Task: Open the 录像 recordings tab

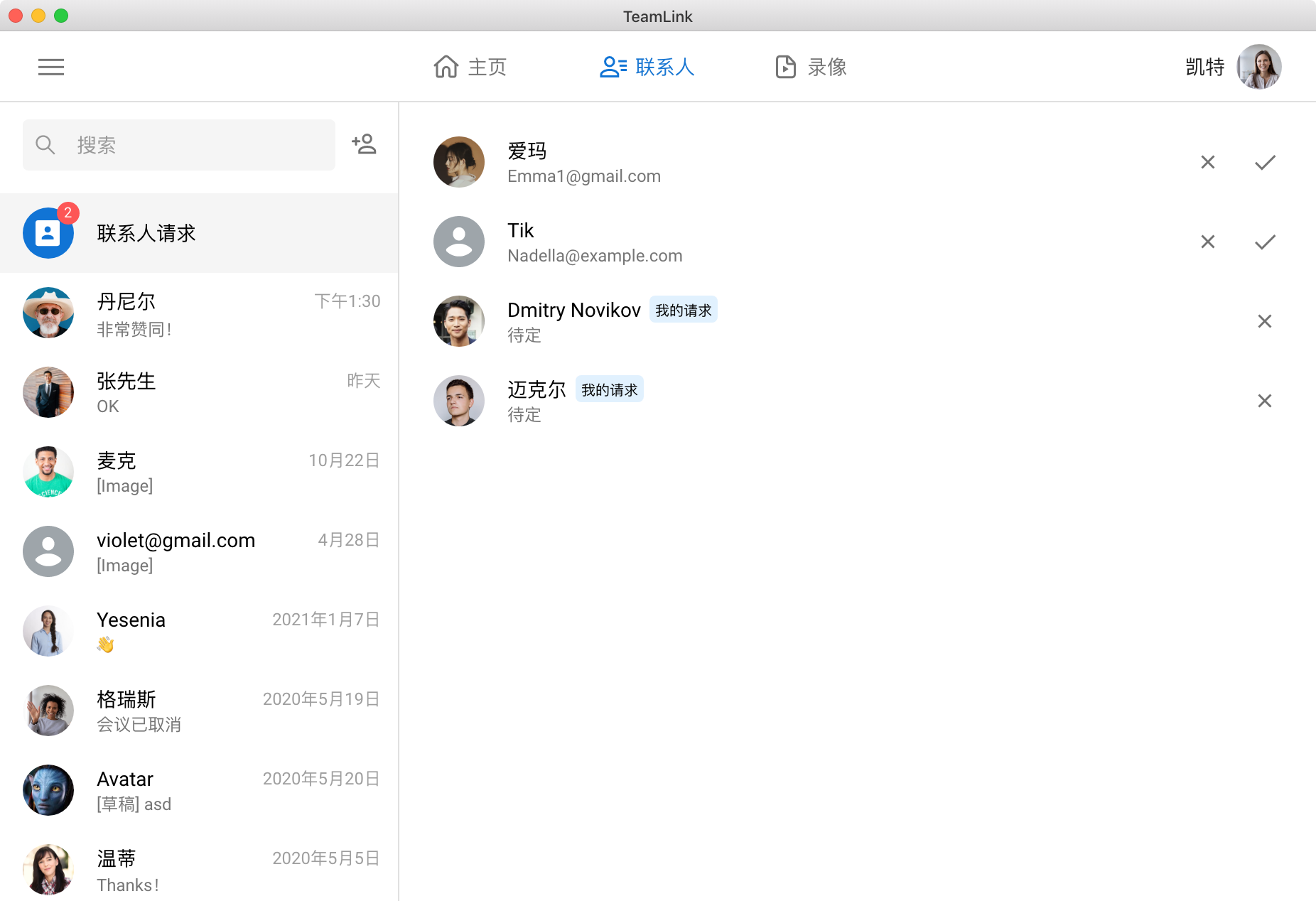Action: pyautogui.click(x=811, y=68)
